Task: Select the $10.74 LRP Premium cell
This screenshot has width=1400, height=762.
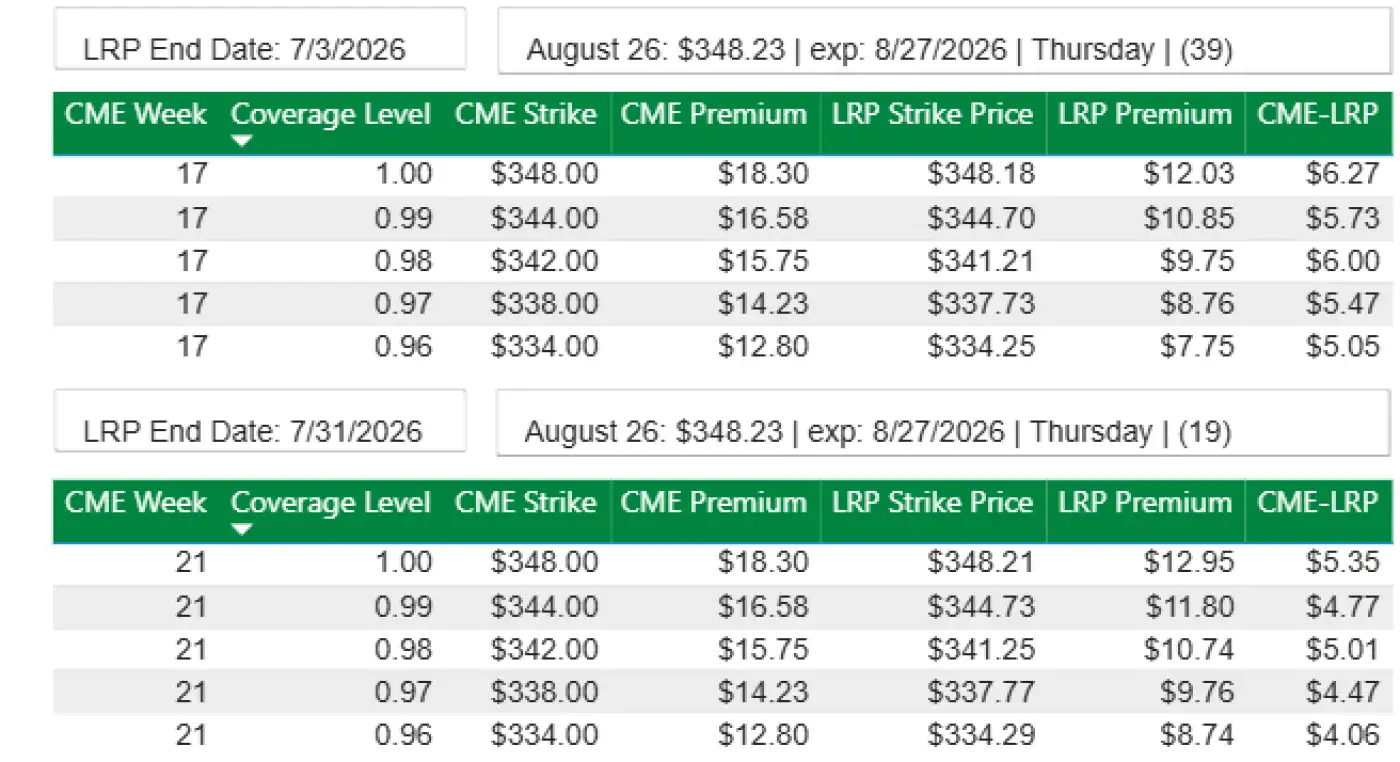Action: (x=1189, y=650)
